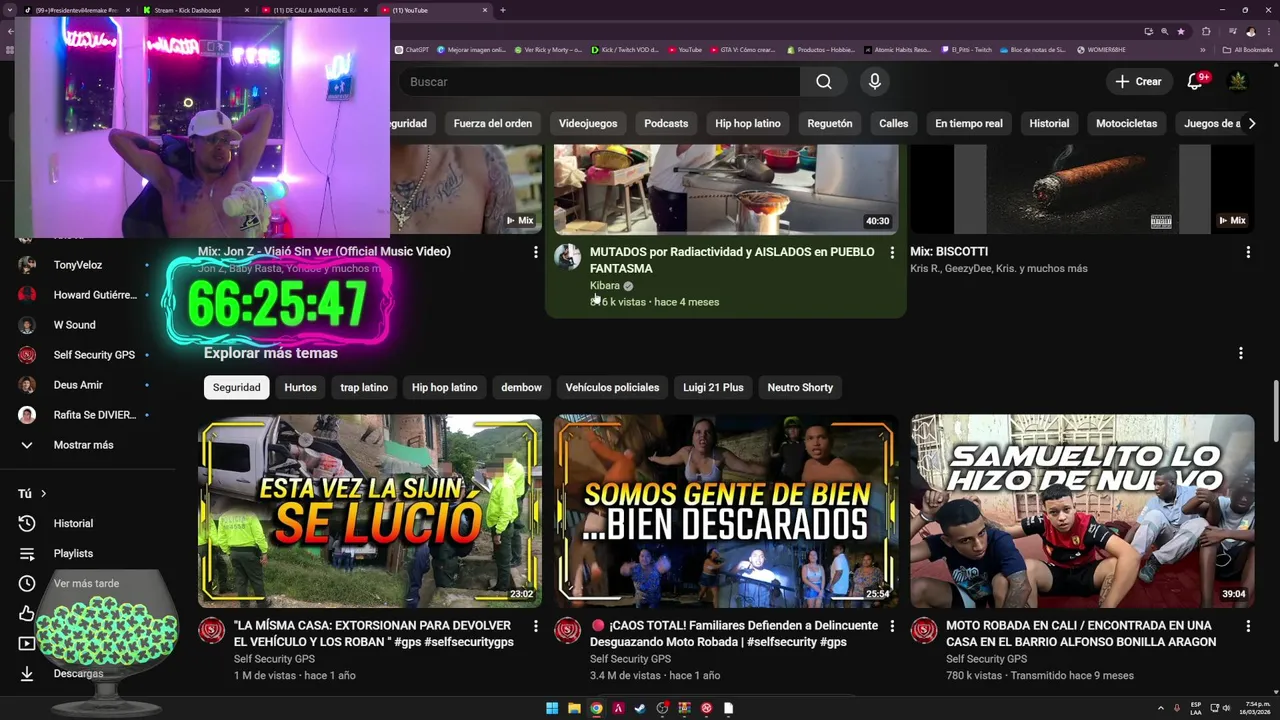This screenshot has width=1280, height=720.
Task: Select the trap latino topic chip
Action: click(364, 388)
